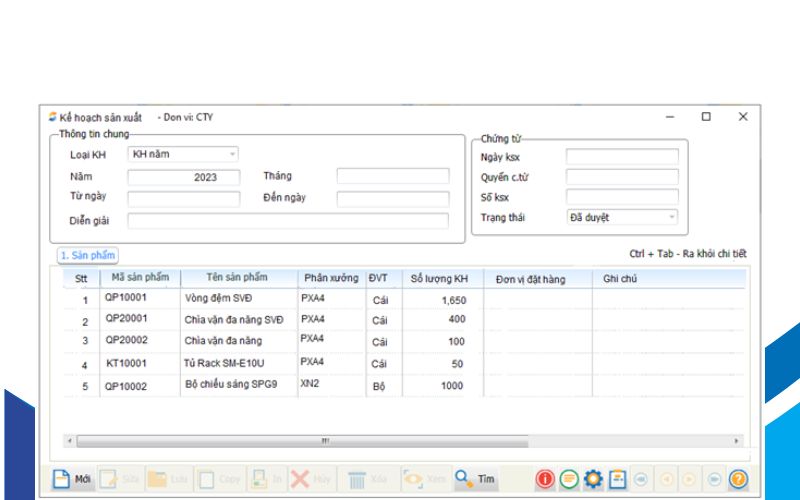Click the Số lượng KH column header

point(439,278)
